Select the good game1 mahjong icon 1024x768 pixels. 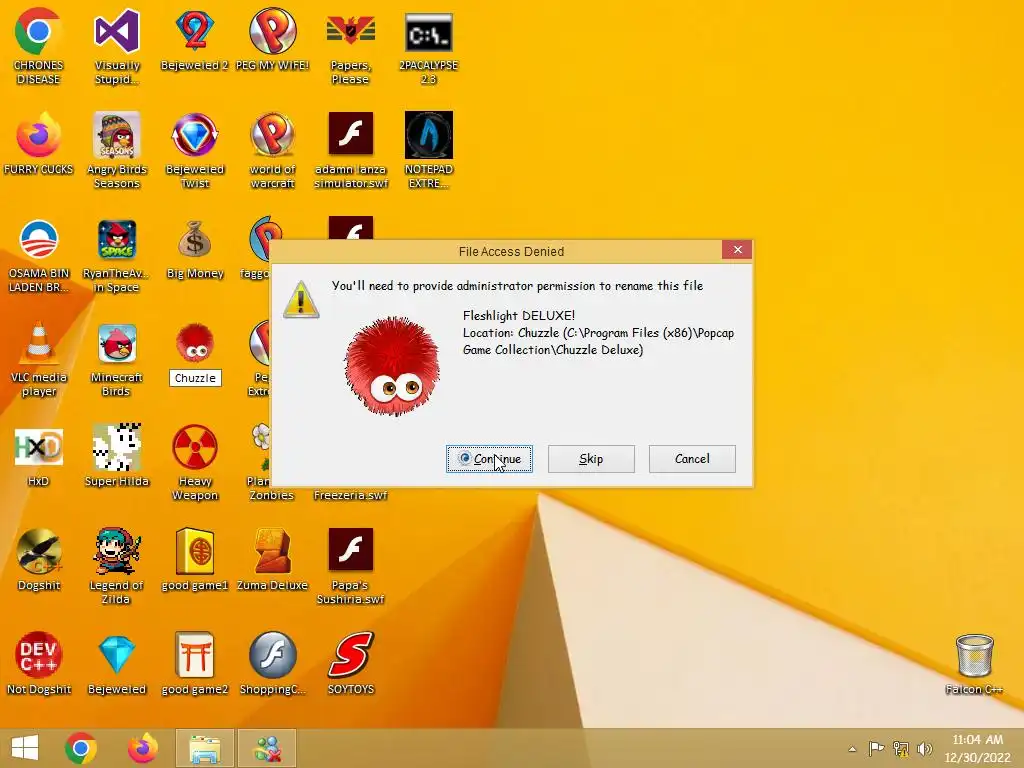tap(195, 551)
